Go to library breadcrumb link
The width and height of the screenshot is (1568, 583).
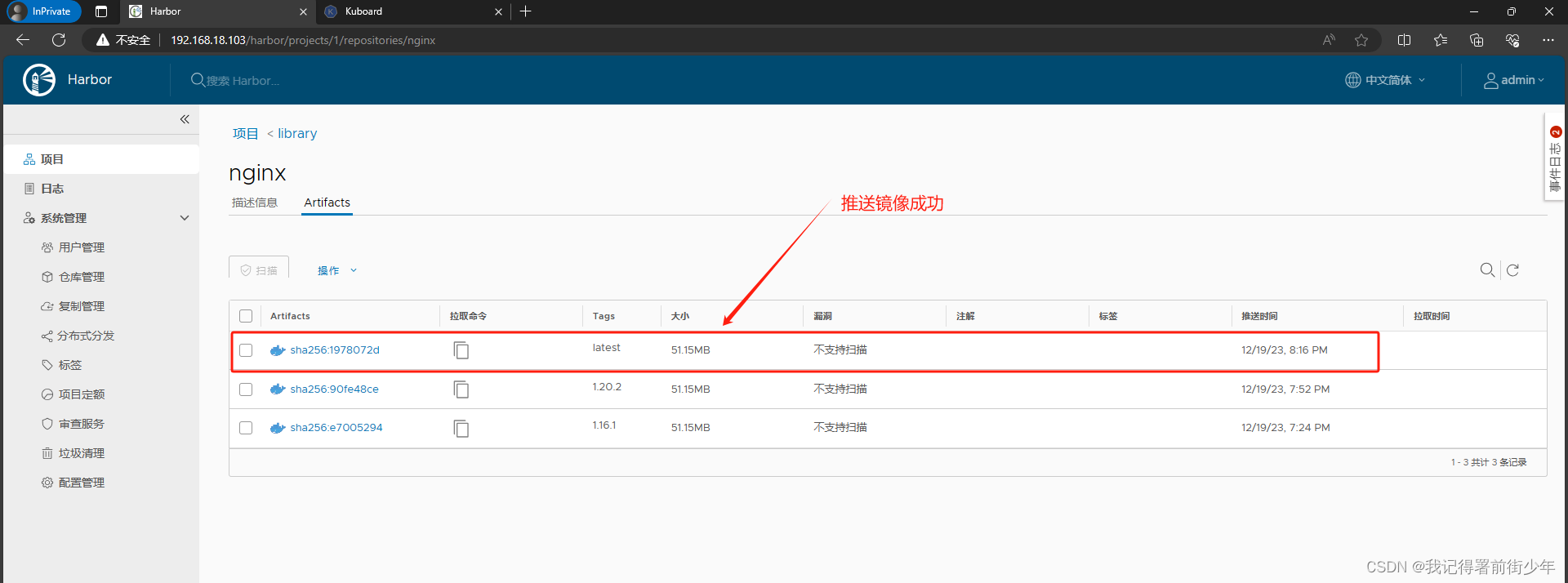tap(297, 134)
